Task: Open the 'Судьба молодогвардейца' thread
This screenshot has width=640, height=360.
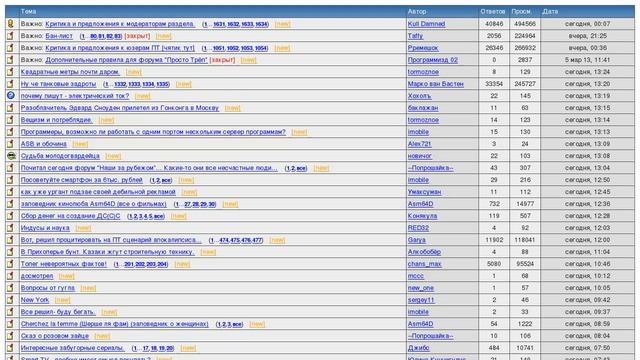Action: click(x=60, y=156)
